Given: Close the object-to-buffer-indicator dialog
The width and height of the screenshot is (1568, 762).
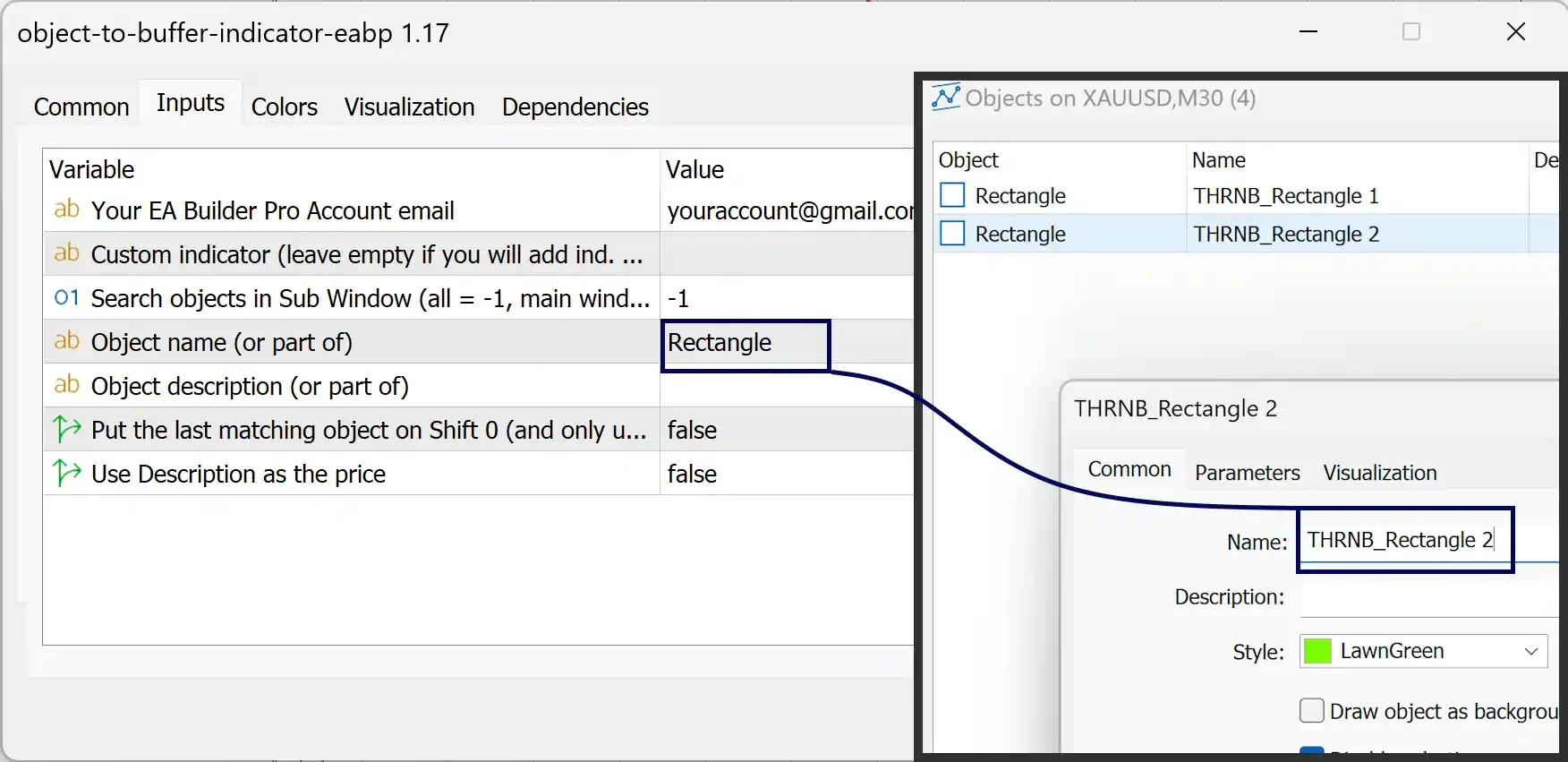Looking at the screenshot, I should (1515, 31).
